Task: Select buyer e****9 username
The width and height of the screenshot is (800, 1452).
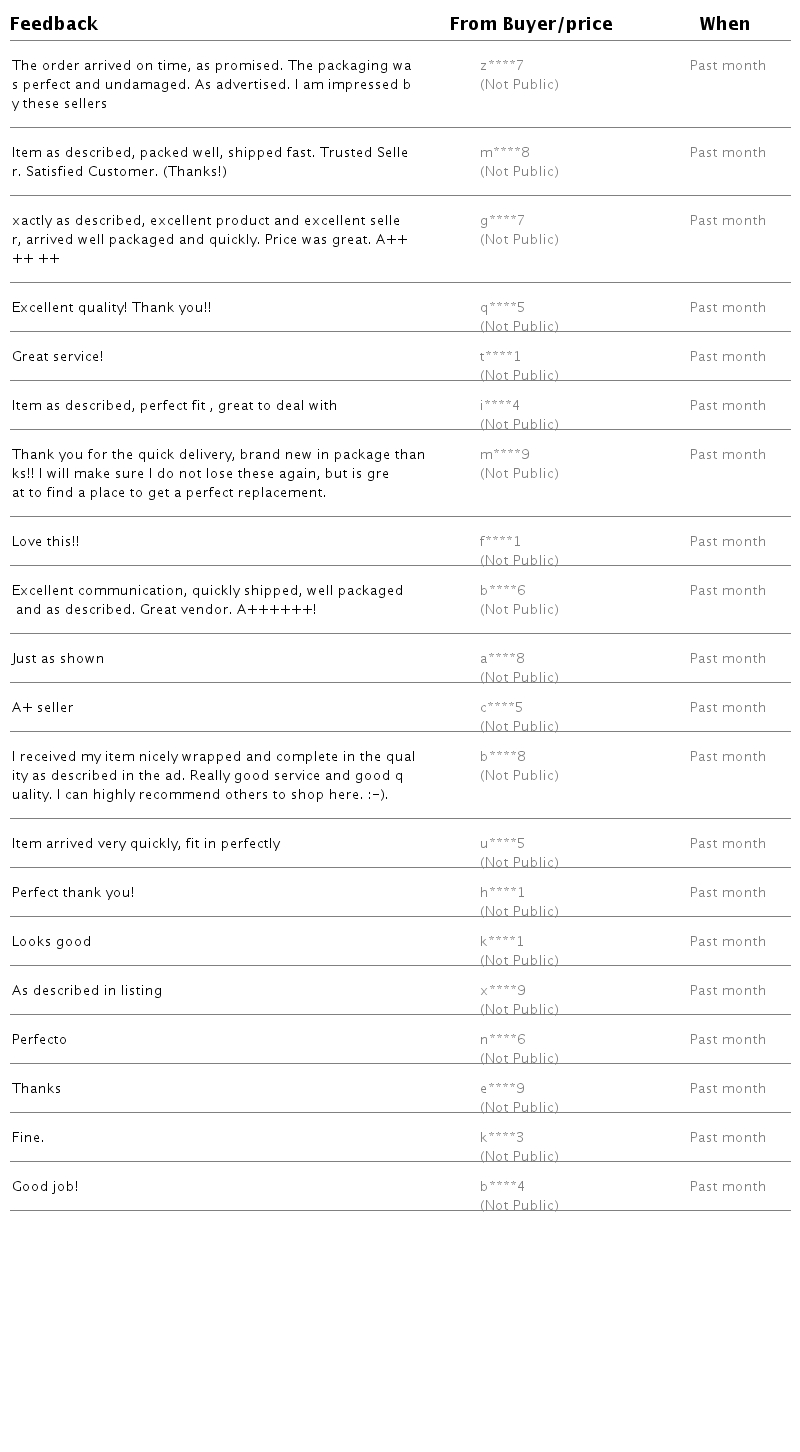Action: click(x=502, y=1089)
